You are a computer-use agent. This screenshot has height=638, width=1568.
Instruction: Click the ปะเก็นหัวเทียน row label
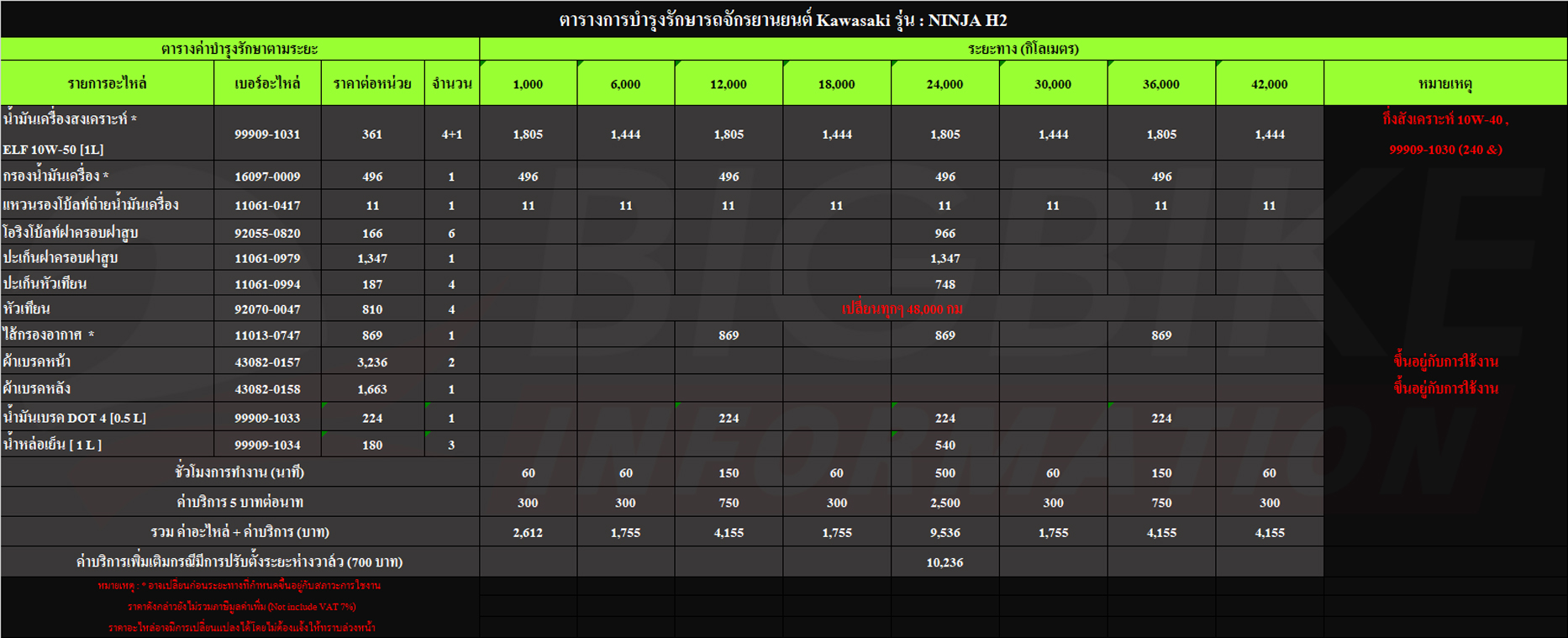[45, 283]
